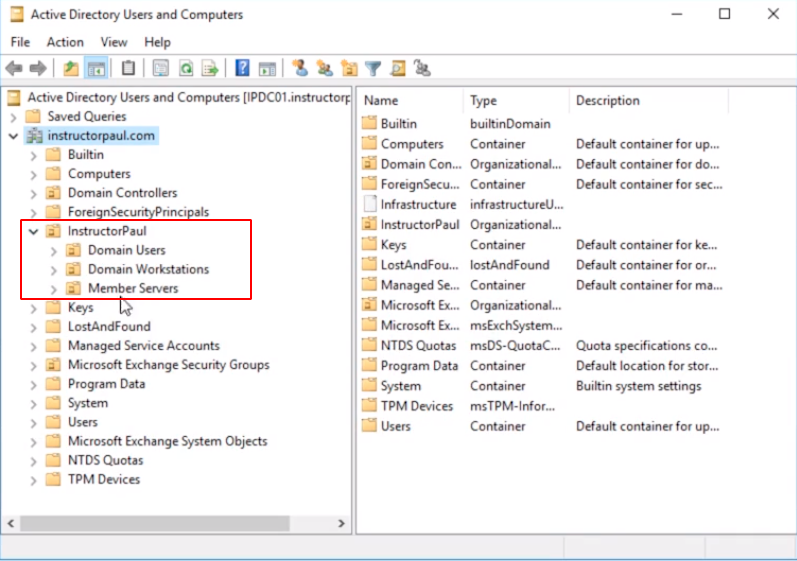797x561 pixels.
Task: Create a new group via toolbar icon
Action: coord(324,68)
